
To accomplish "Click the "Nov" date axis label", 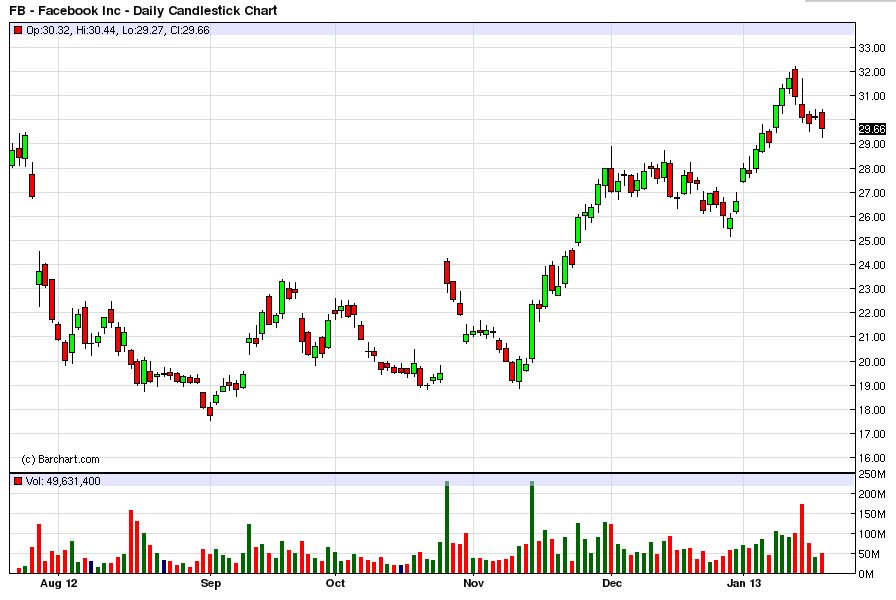I will point(473,583).
